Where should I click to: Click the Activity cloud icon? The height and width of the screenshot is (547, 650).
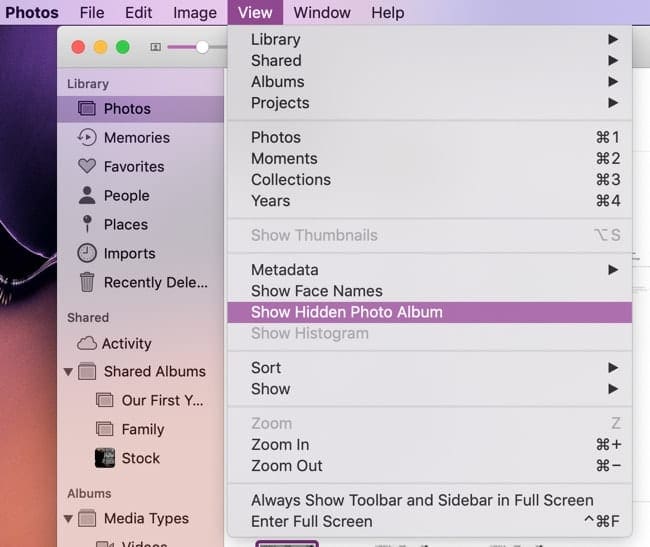87,344
